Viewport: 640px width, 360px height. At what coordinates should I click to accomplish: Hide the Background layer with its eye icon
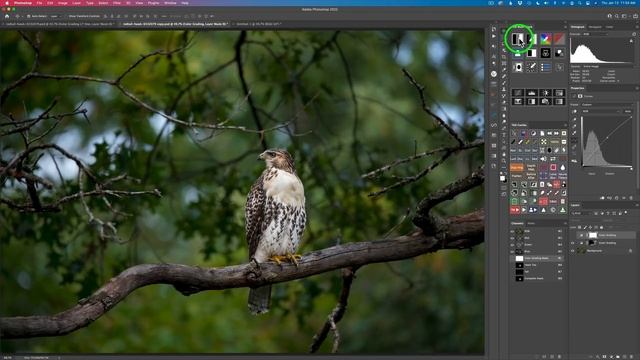click(573, 251)
